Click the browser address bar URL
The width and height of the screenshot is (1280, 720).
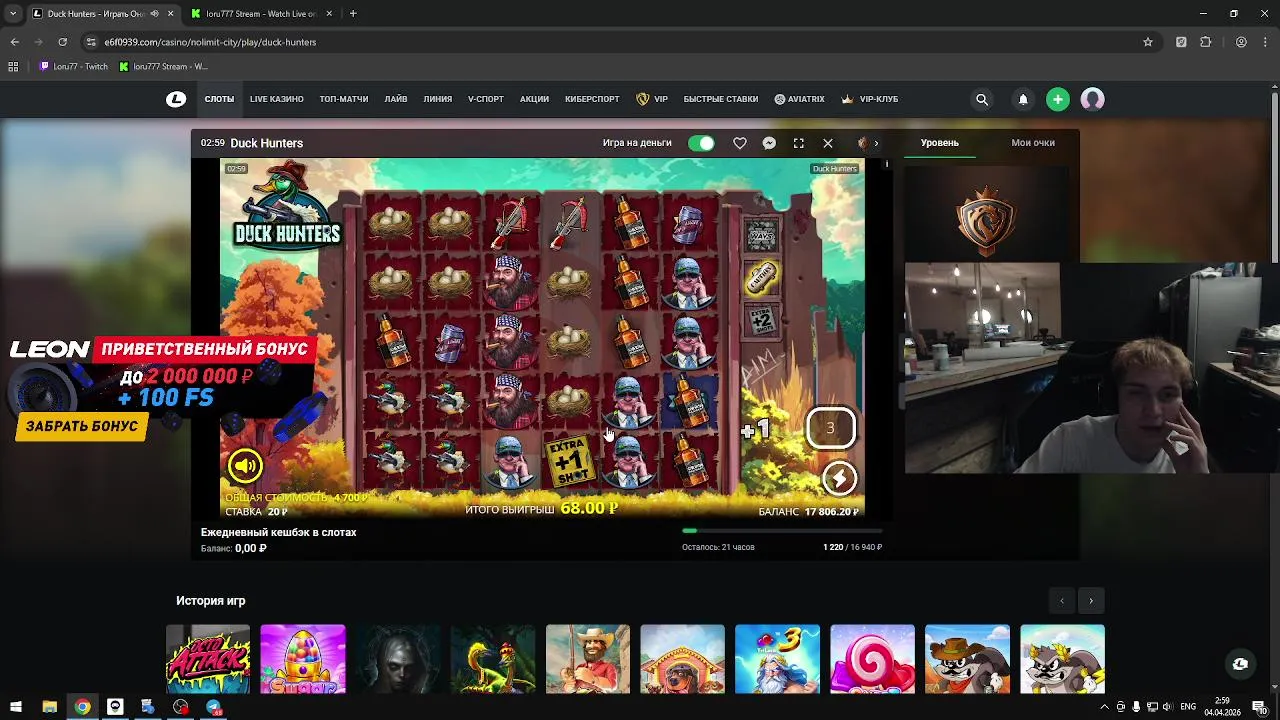pyautogui.click(x=210, y=42)
